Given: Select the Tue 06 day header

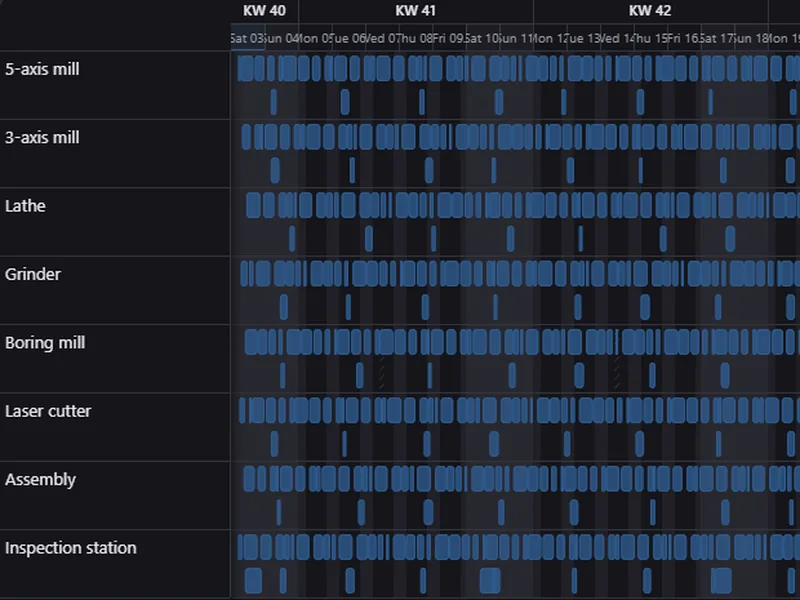Looking at the screenshot, I should [349, 38].
